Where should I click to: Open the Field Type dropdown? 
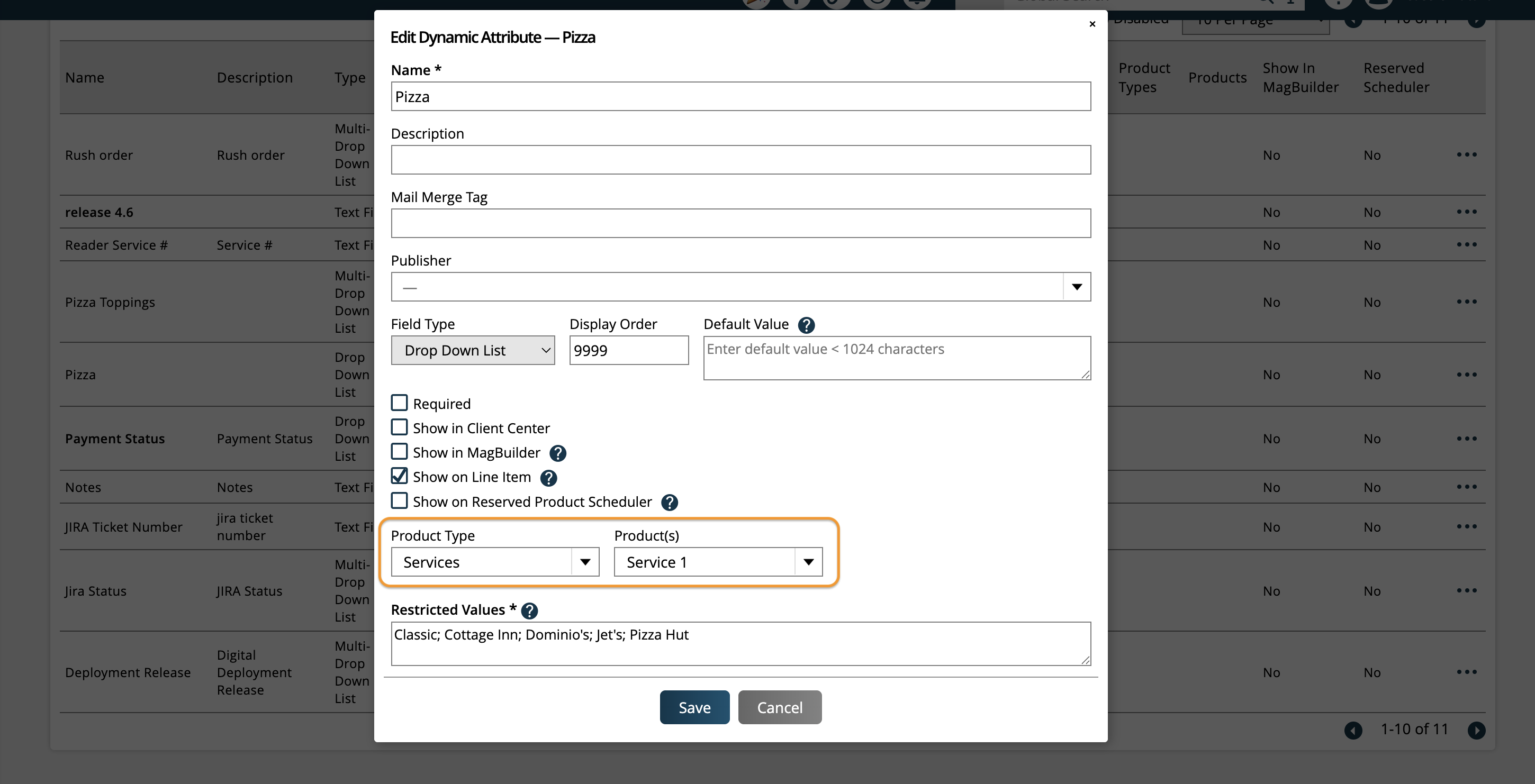473,350
